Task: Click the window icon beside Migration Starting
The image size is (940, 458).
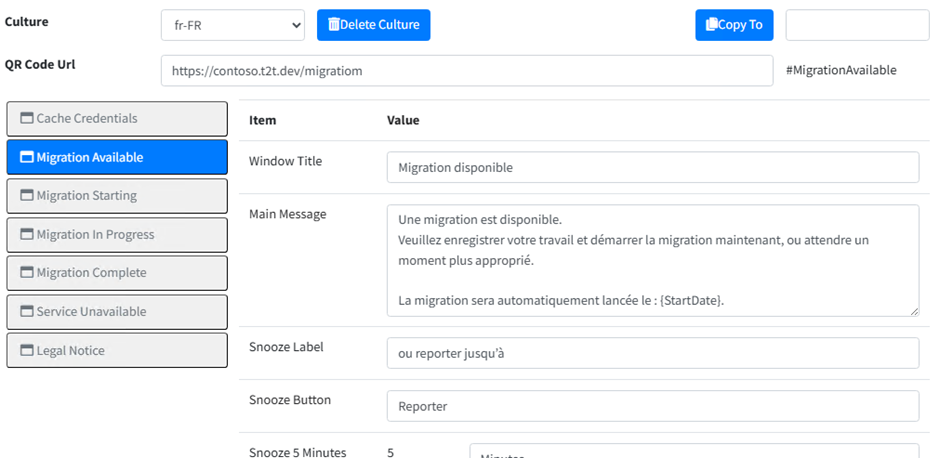Action: point(27,196)
